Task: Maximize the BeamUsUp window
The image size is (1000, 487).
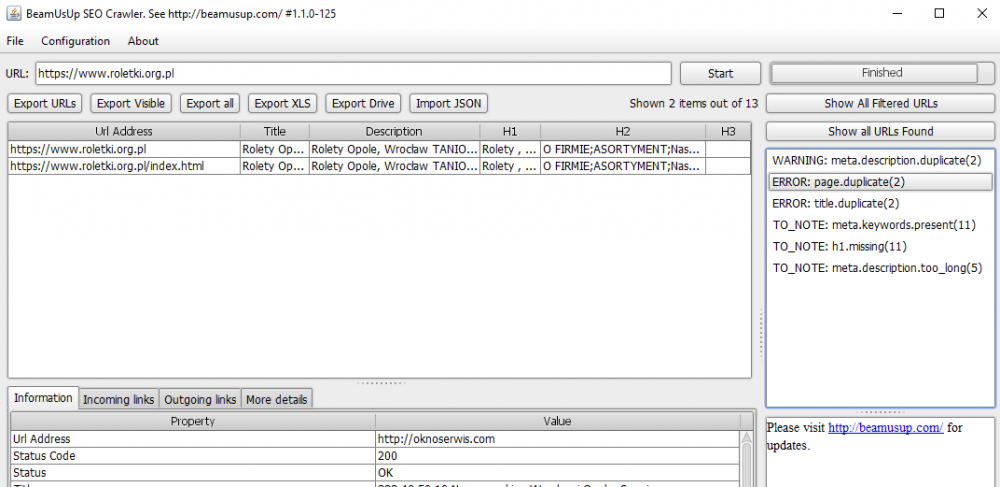Action: [x=939, y=13]
